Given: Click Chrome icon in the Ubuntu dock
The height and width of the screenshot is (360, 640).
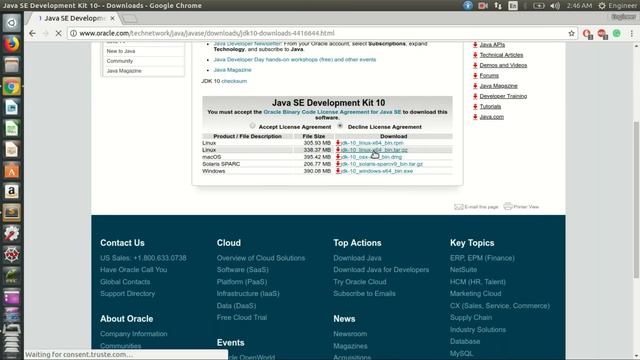Looking at the screenshot, I should 11,87.
